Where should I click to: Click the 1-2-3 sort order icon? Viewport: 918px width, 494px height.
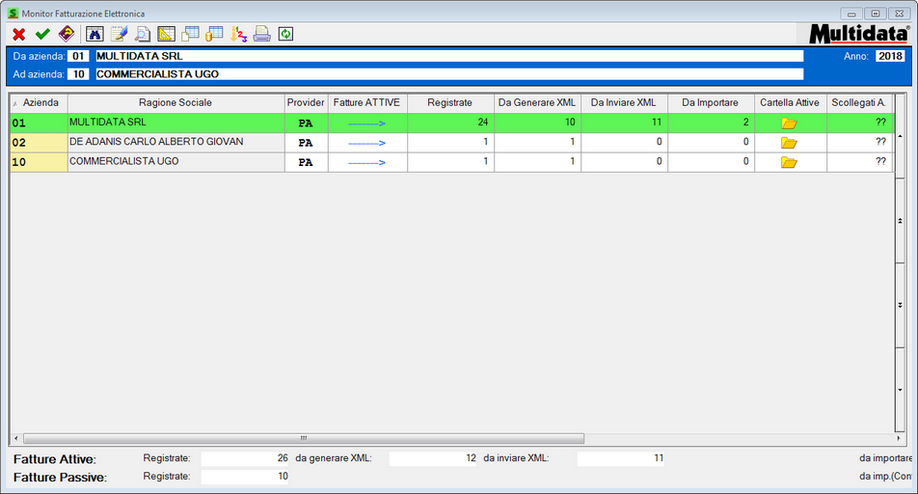pyautogui.click(x=238, y=34)
